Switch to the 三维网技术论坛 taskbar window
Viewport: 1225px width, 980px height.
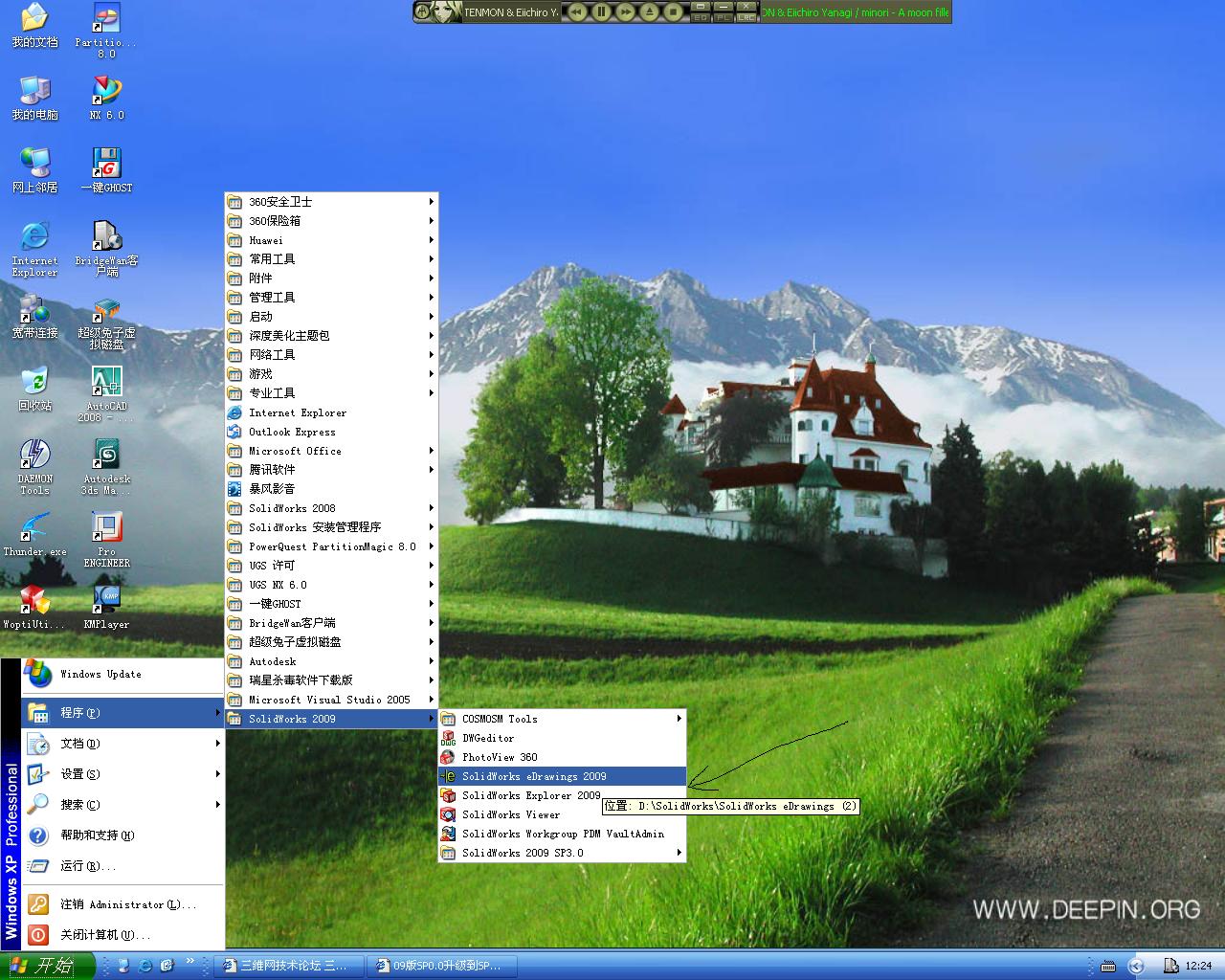pyautogui.click(x=290, y=966)
